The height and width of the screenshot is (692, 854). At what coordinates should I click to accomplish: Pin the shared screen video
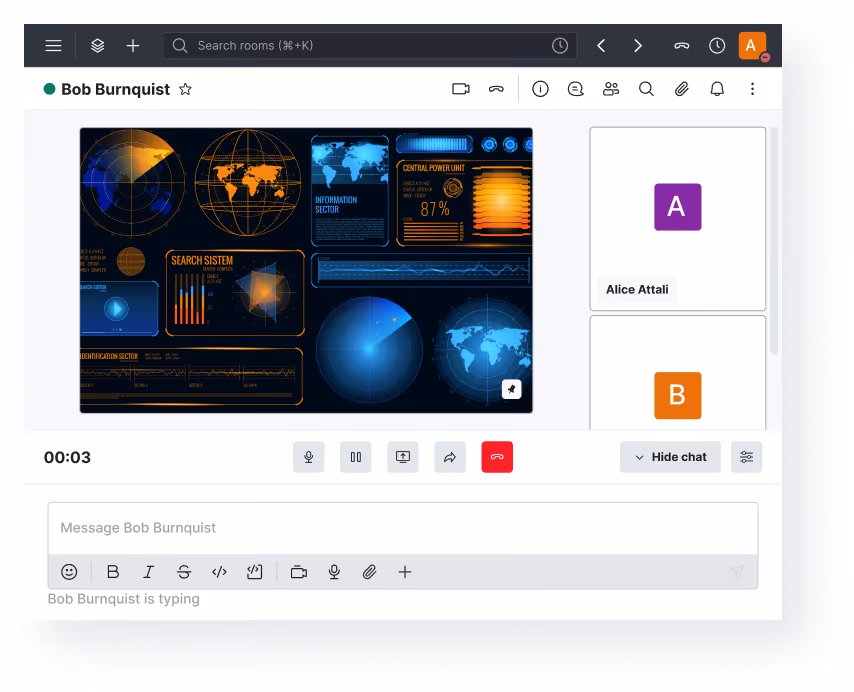[511, 389]
